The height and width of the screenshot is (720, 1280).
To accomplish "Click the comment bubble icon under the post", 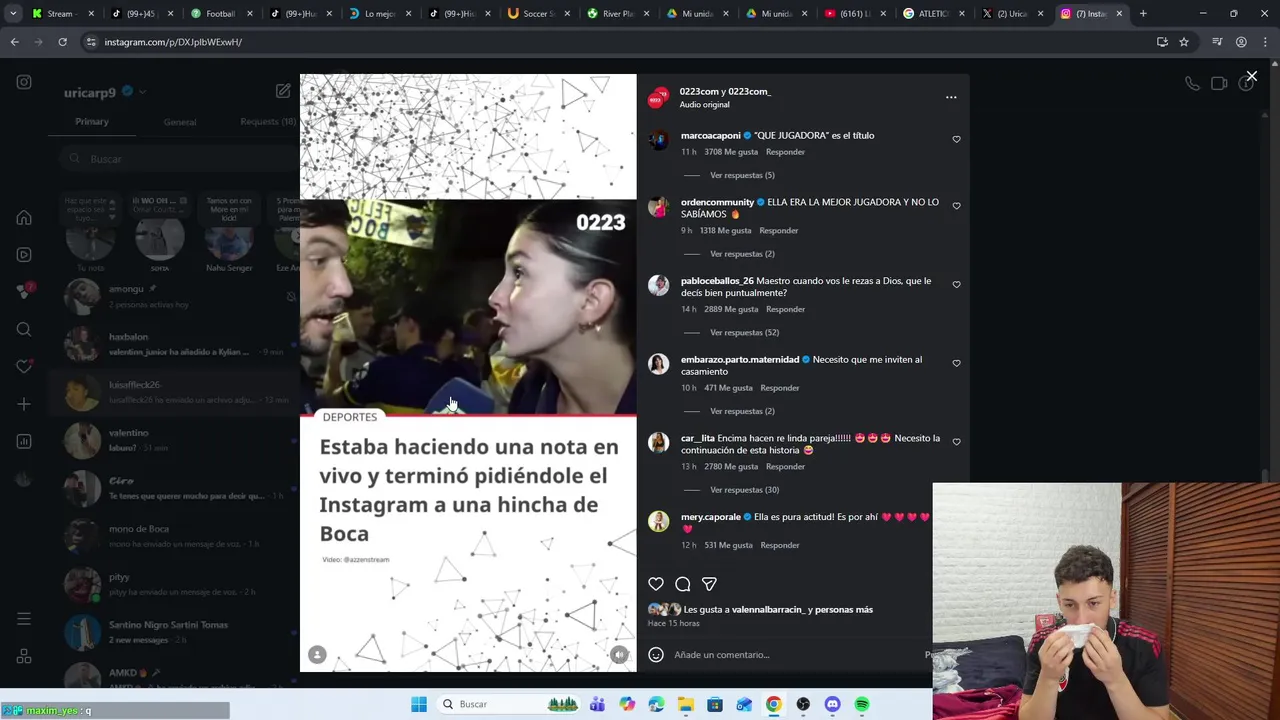I will click(x=683, y=584).
